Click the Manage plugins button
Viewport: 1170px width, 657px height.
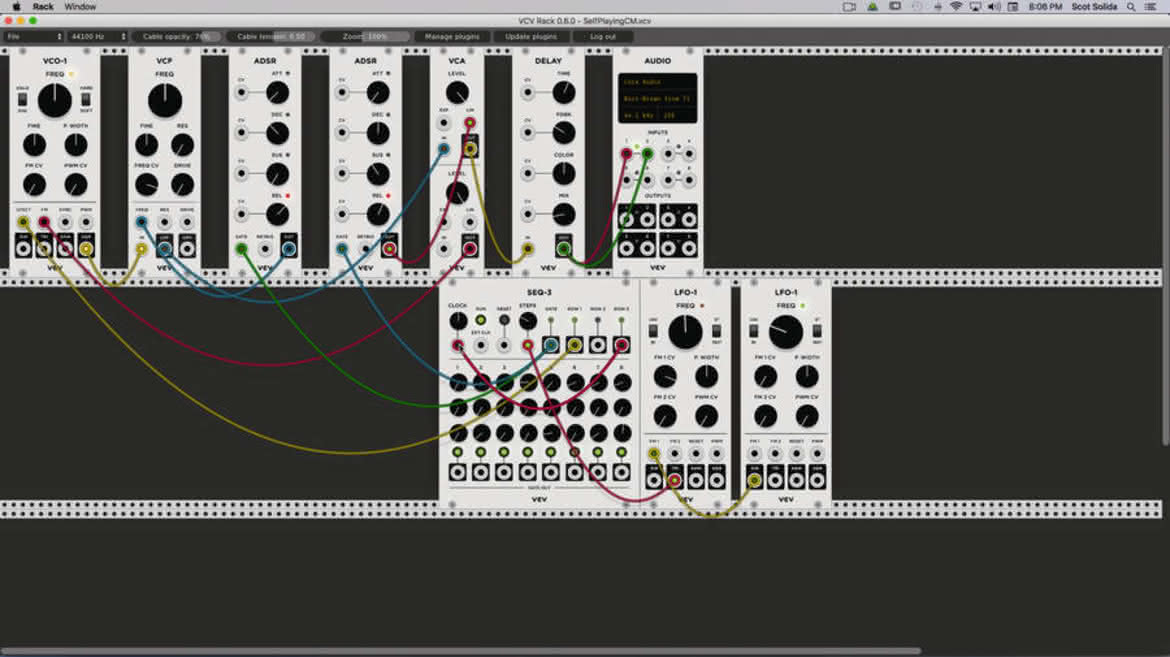tap(452, 36)
